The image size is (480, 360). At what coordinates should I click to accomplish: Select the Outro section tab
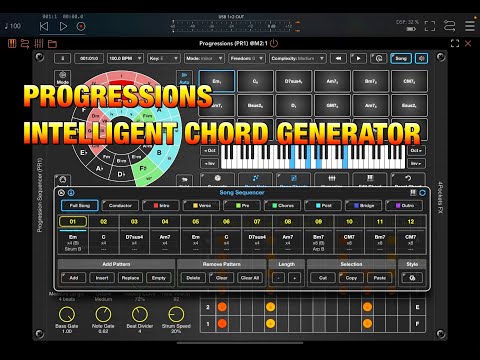pyautogui.click(x=404, y=205)
